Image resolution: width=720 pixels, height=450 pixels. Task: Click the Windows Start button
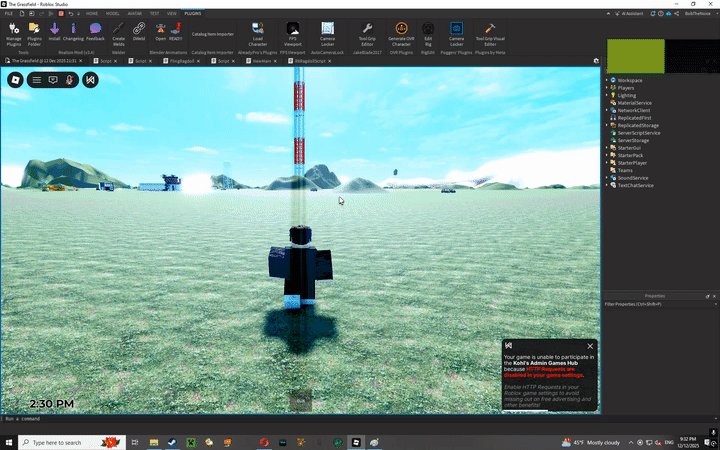9,441
